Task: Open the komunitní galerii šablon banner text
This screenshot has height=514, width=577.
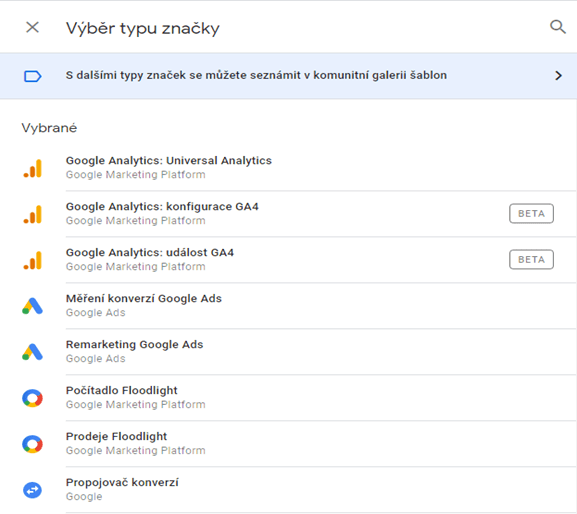Action: tap(256, 75)
